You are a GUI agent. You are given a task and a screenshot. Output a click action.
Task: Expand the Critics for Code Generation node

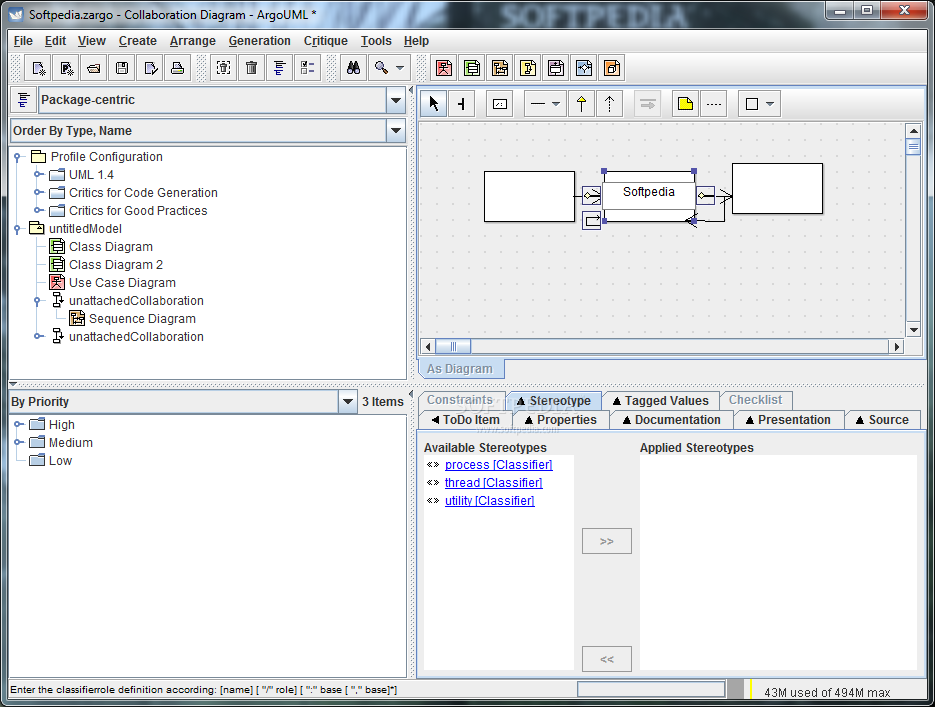pyautogui.click(x=38, y=193)
